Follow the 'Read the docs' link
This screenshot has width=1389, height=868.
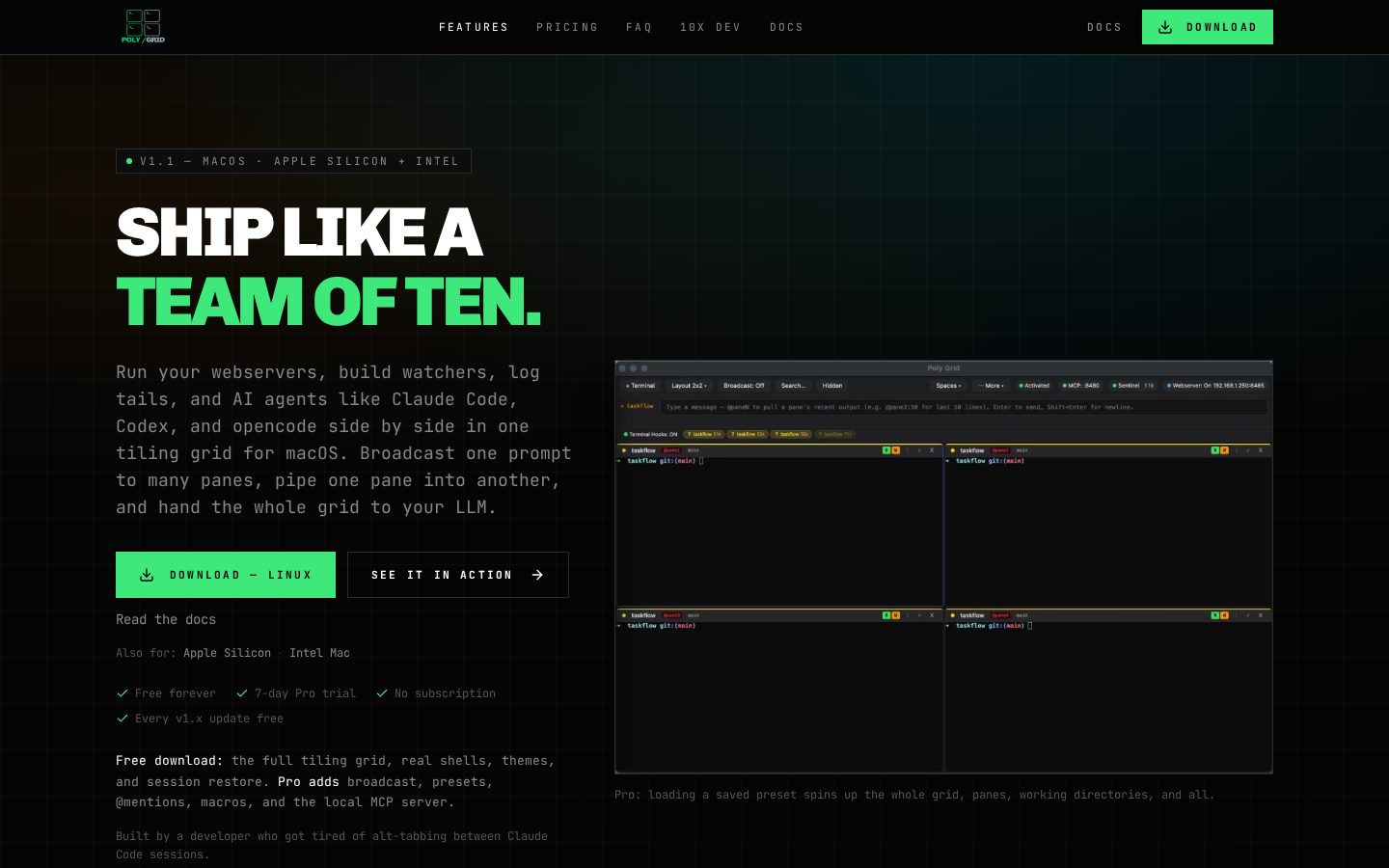tap(166, 619)
